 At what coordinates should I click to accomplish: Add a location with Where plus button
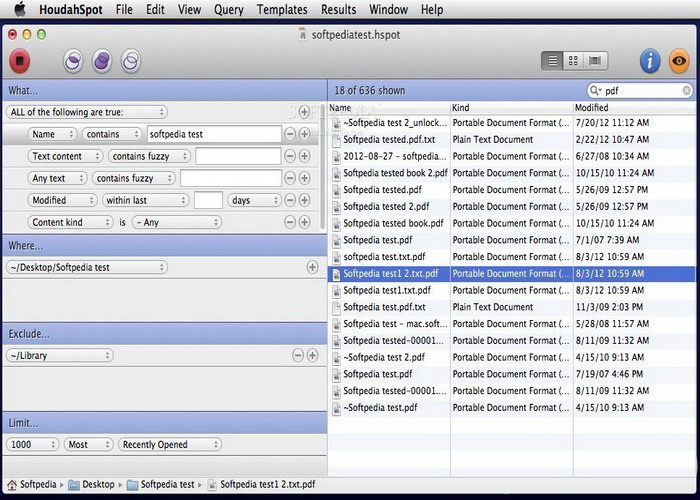(312, 268)
